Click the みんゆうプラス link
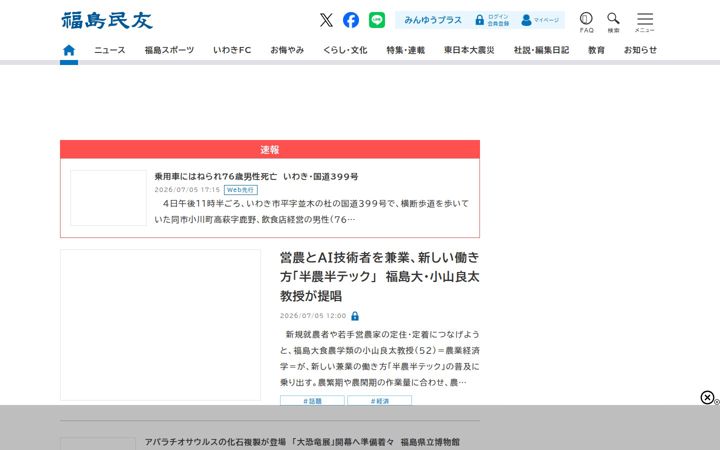 [x=433, y=20]
